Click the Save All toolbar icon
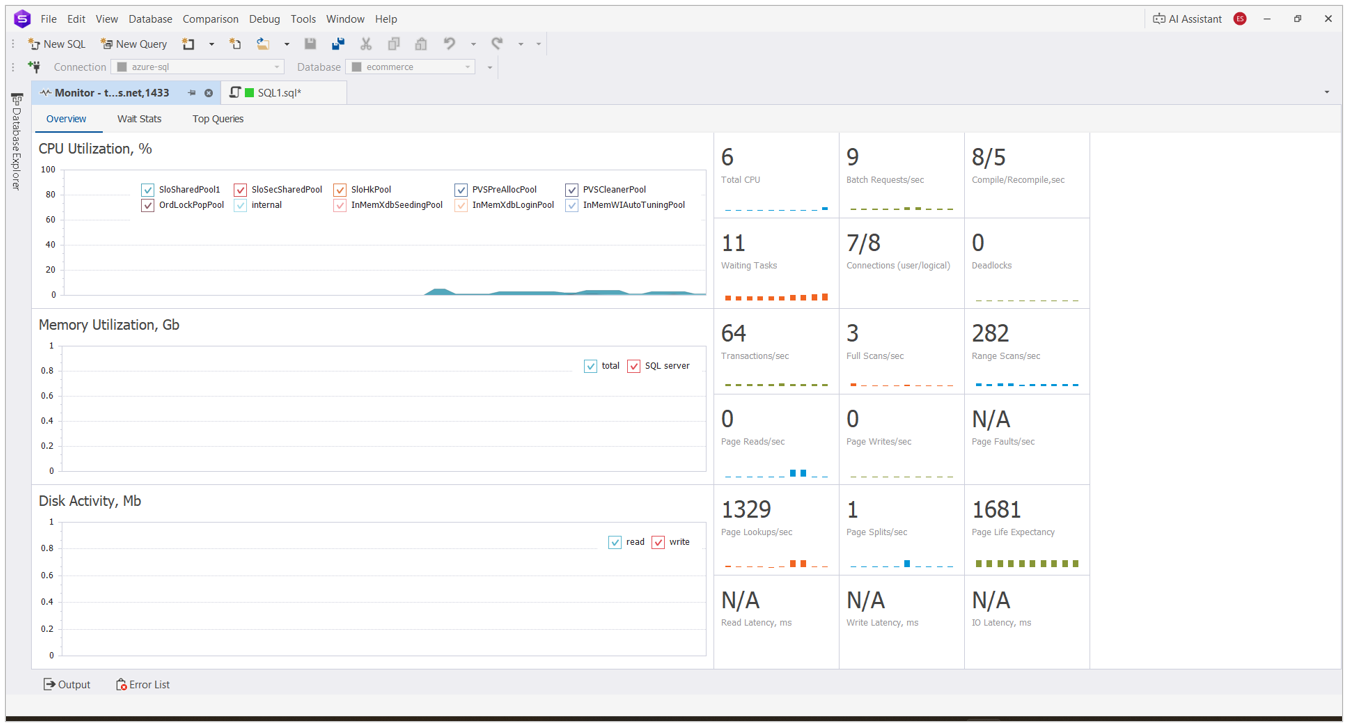 (338, 44)
